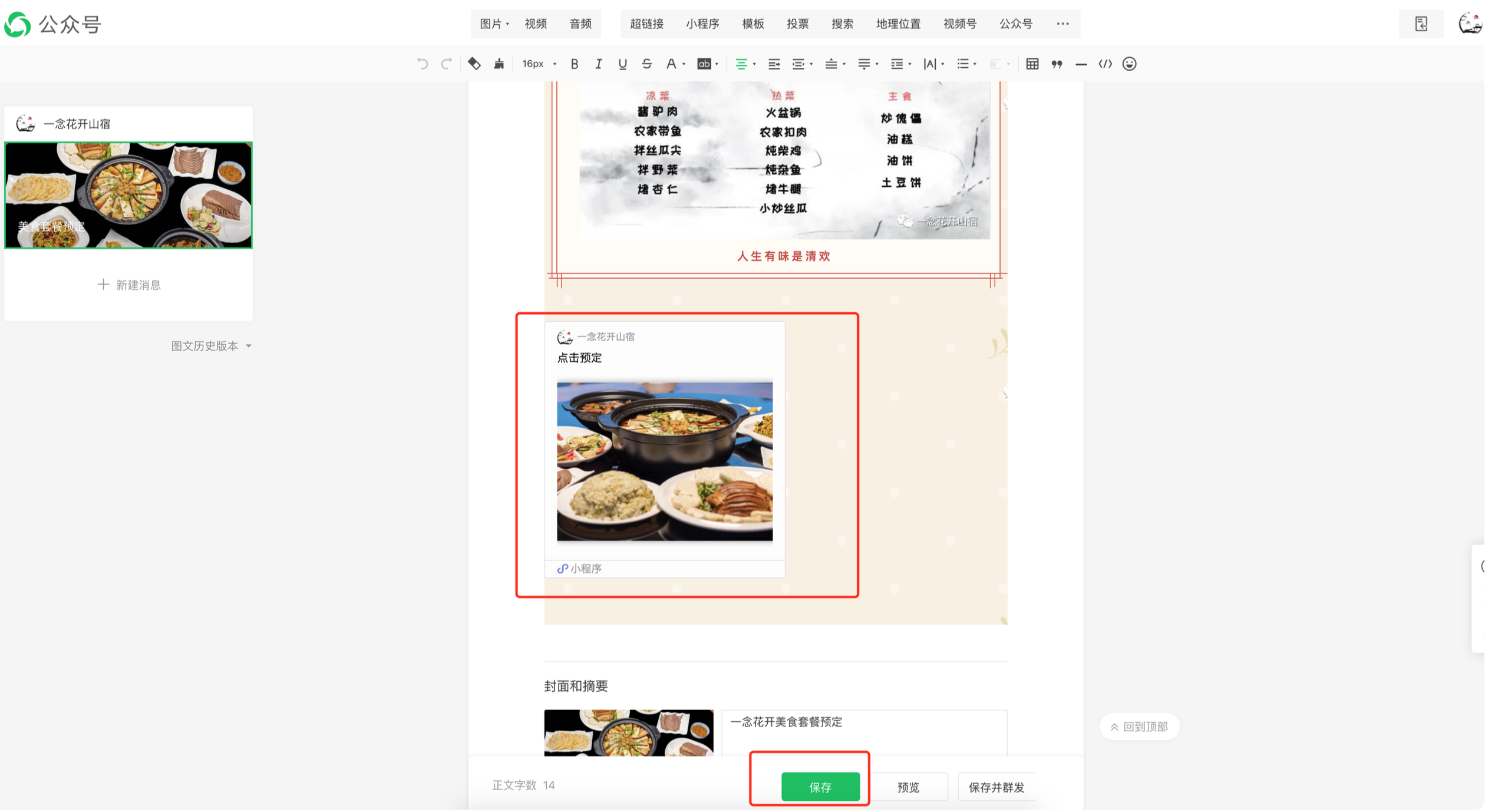Click the summary text field 一念花开美食套餐预定

864,734
